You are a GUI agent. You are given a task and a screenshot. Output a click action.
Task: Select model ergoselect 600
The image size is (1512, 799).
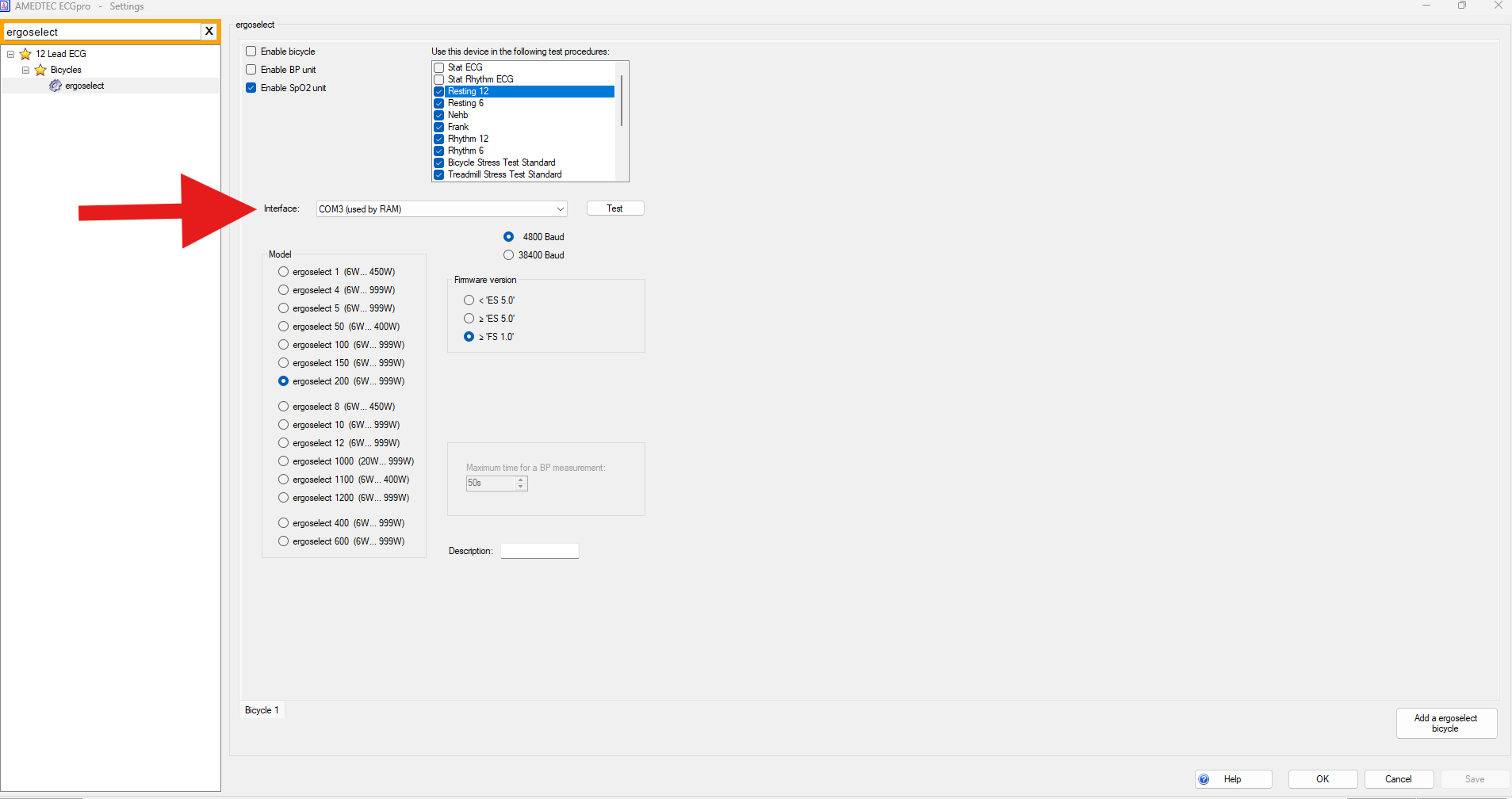[x=284, y=541]
